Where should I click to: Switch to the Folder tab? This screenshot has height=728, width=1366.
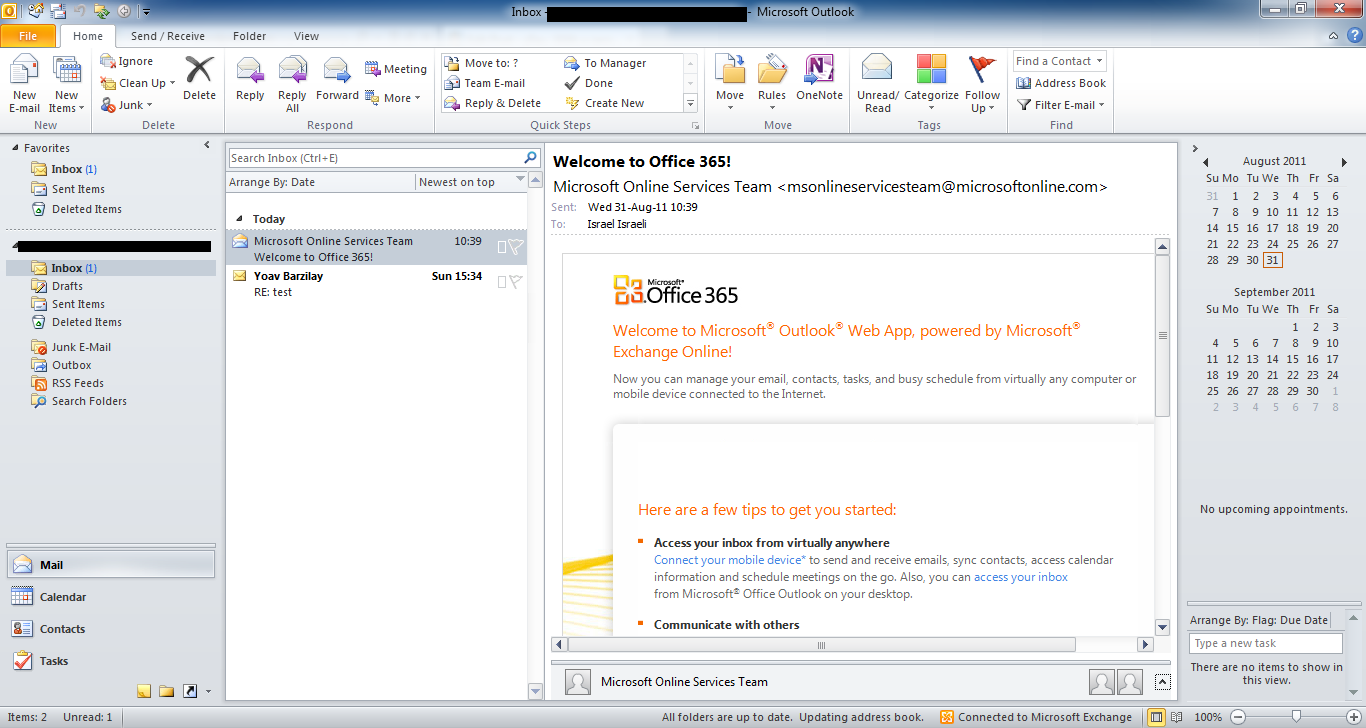pyautogui.click(x=250, y=36)
